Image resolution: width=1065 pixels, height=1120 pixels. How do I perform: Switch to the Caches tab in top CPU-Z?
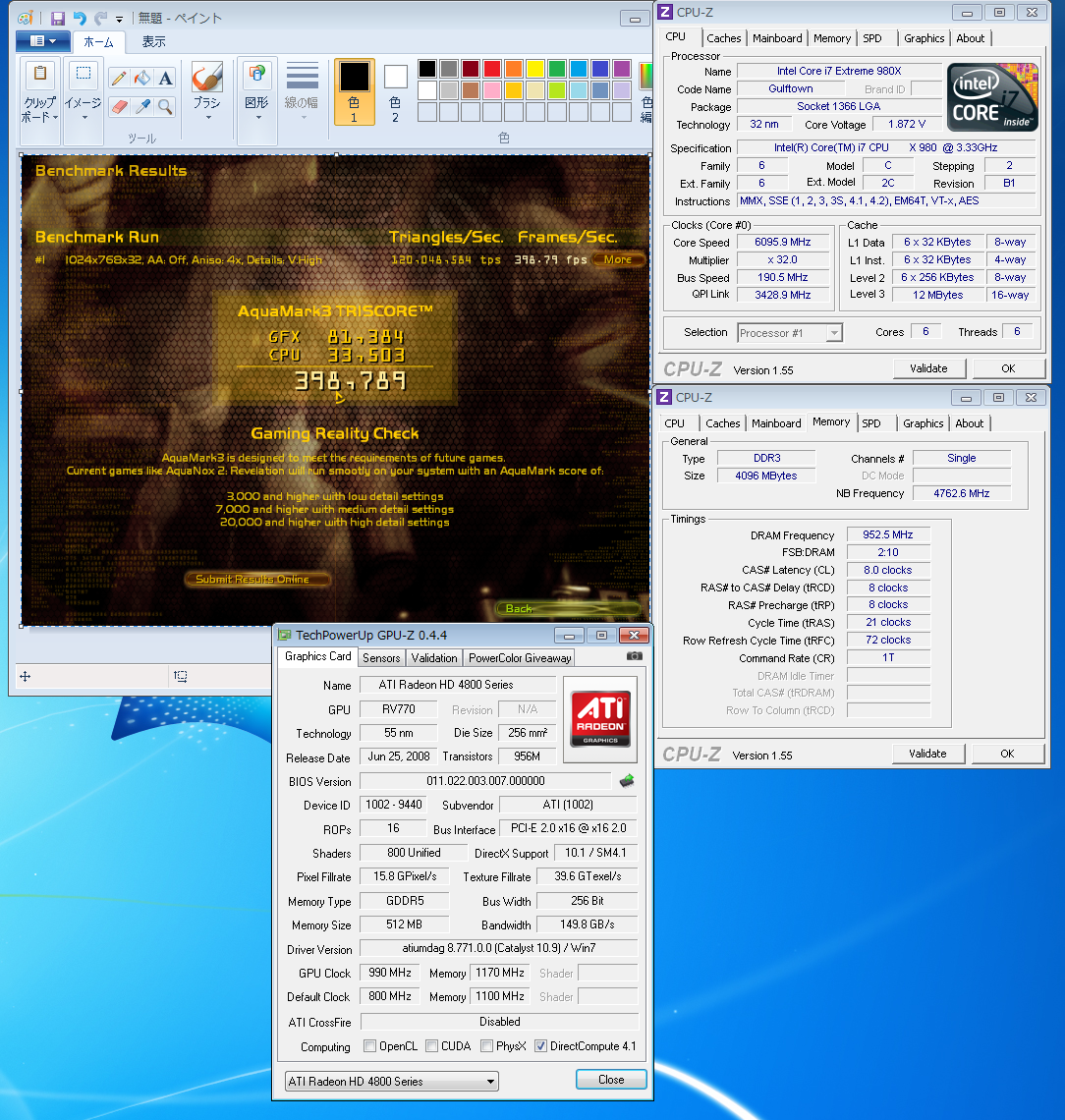click(723, 38)
